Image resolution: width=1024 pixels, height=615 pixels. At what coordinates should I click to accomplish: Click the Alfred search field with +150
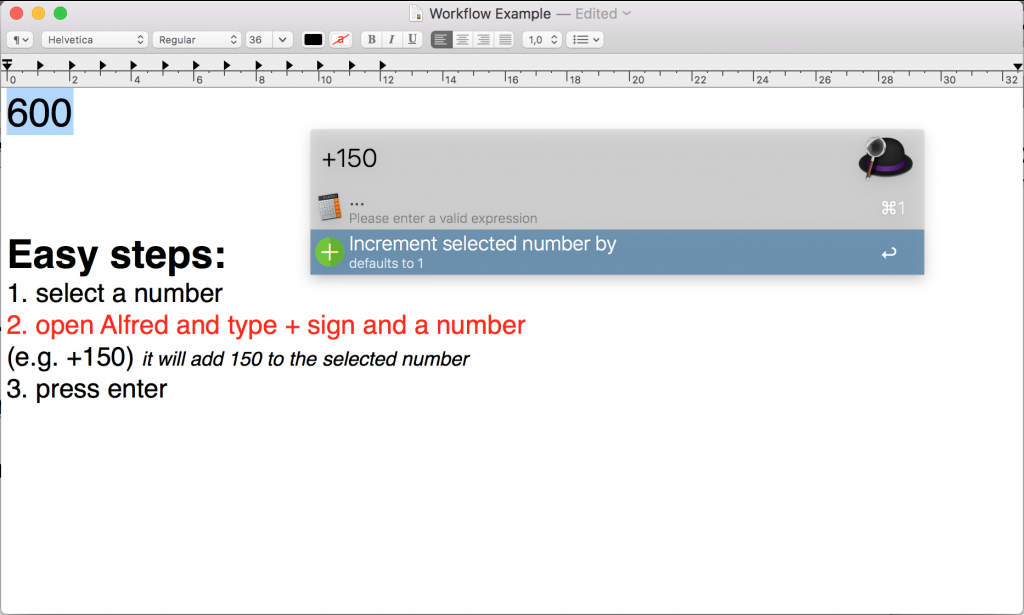(x=580, y=159)
